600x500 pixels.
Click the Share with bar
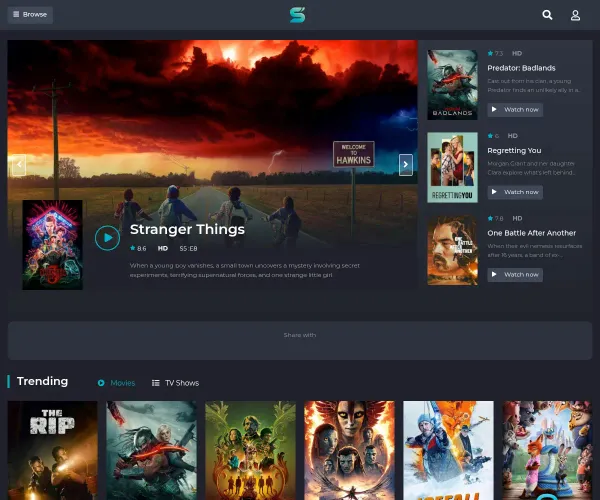(300, 340)
